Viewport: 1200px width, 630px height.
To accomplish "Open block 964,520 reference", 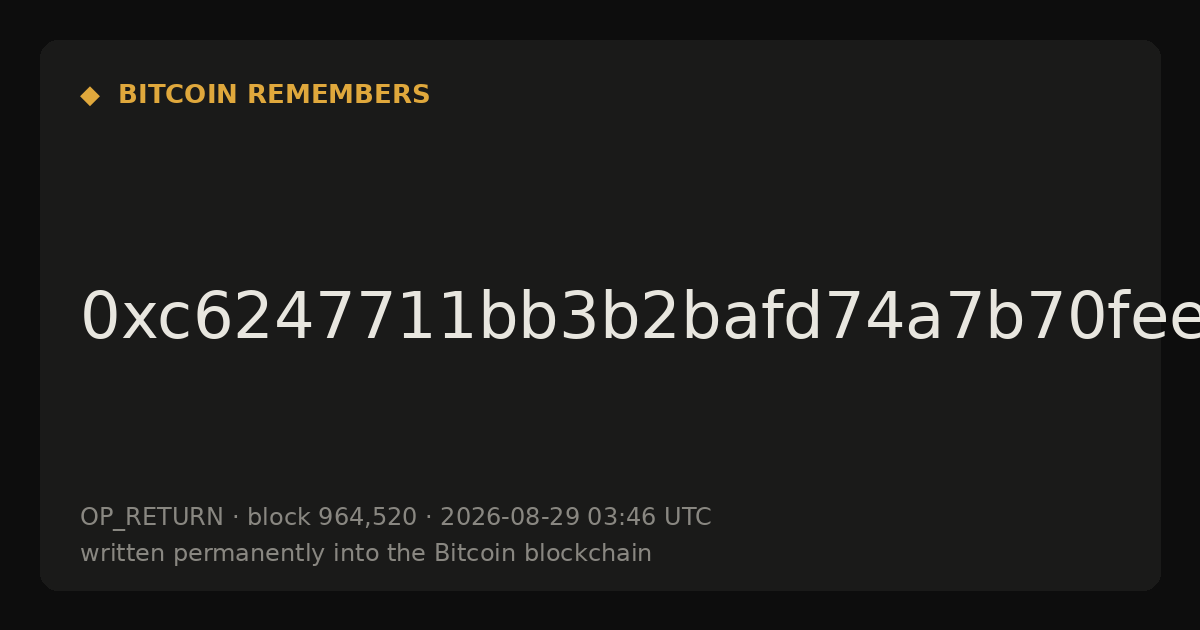I will click(x=332, y=517).
